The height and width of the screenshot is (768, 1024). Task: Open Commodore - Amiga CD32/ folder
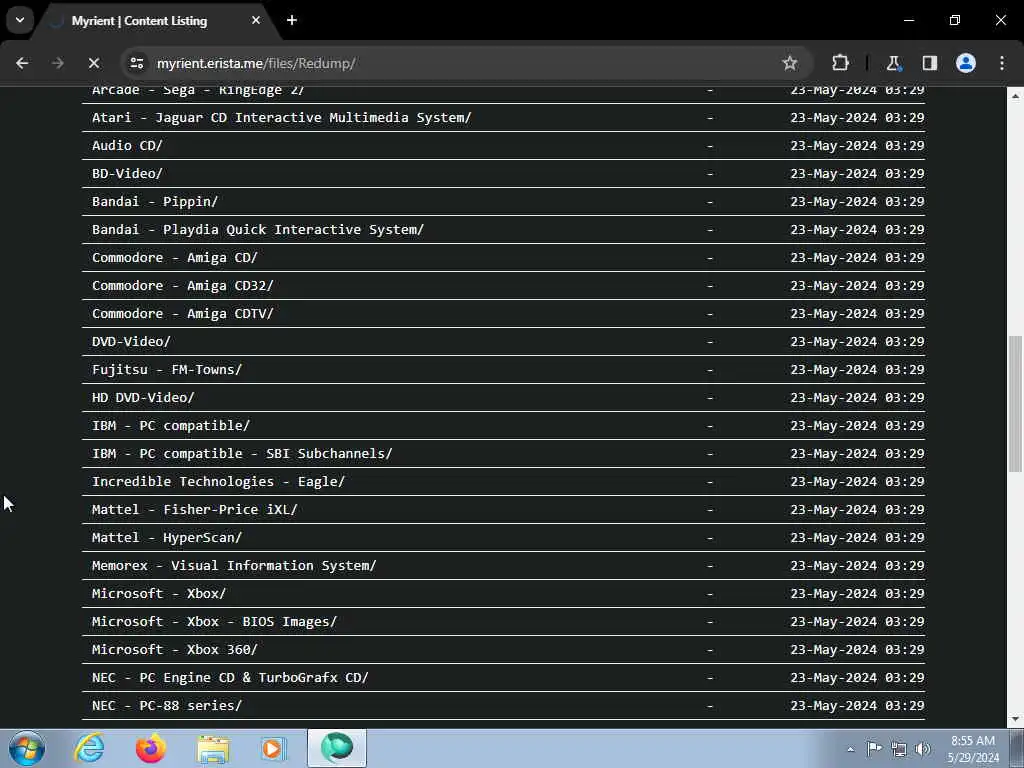[183, 285]
